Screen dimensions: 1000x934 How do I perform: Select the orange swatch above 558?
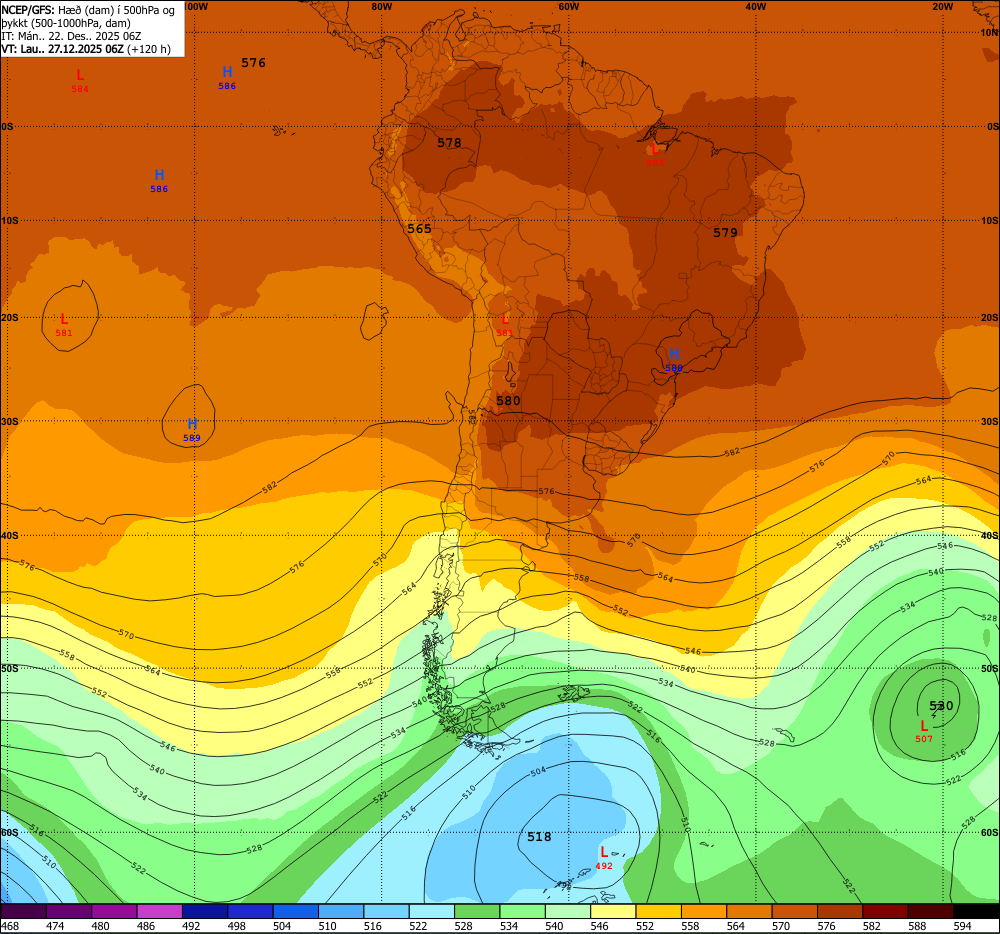[703, 911]
